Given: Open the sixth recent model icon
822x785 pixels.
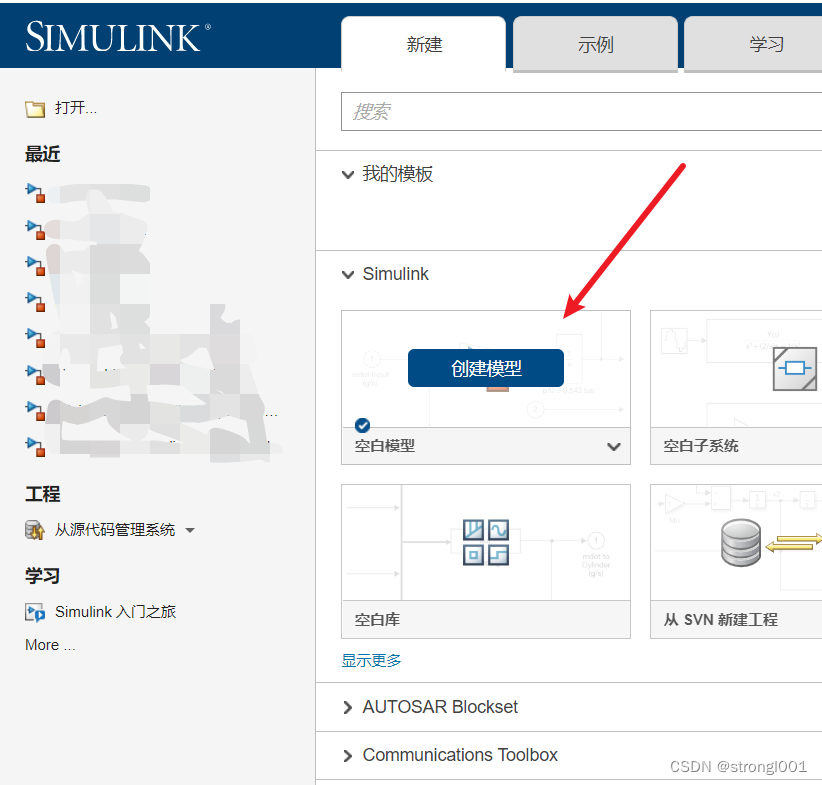Looking at the screenshot, I should pyautogui.click(x=35, y=375).
